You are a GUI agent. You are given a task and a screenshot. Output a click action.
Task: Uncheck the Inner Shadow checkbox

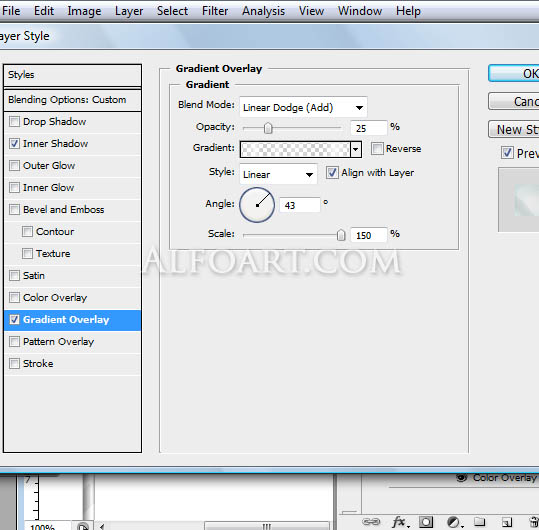click(14, 143)
